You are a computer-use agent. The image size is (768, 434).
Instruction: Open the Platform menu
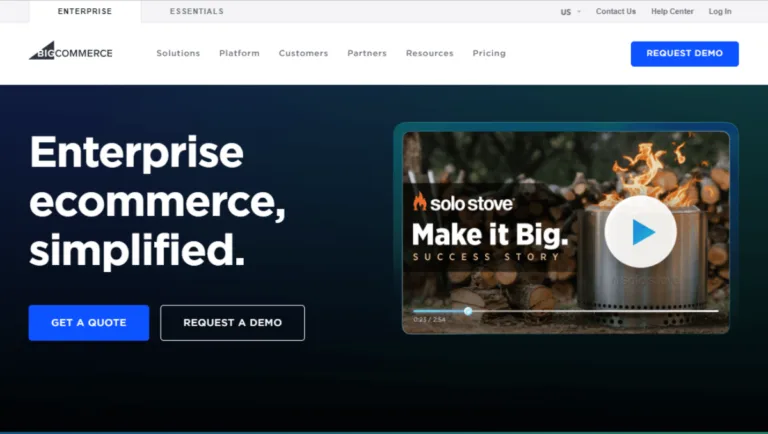click(240, 53)
